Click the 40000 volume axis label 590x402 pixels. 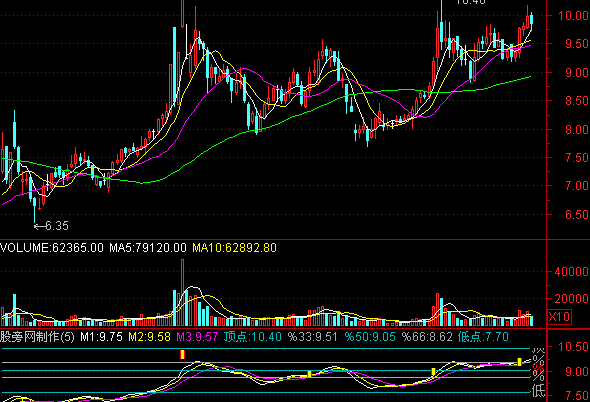(x=572, y=272)
